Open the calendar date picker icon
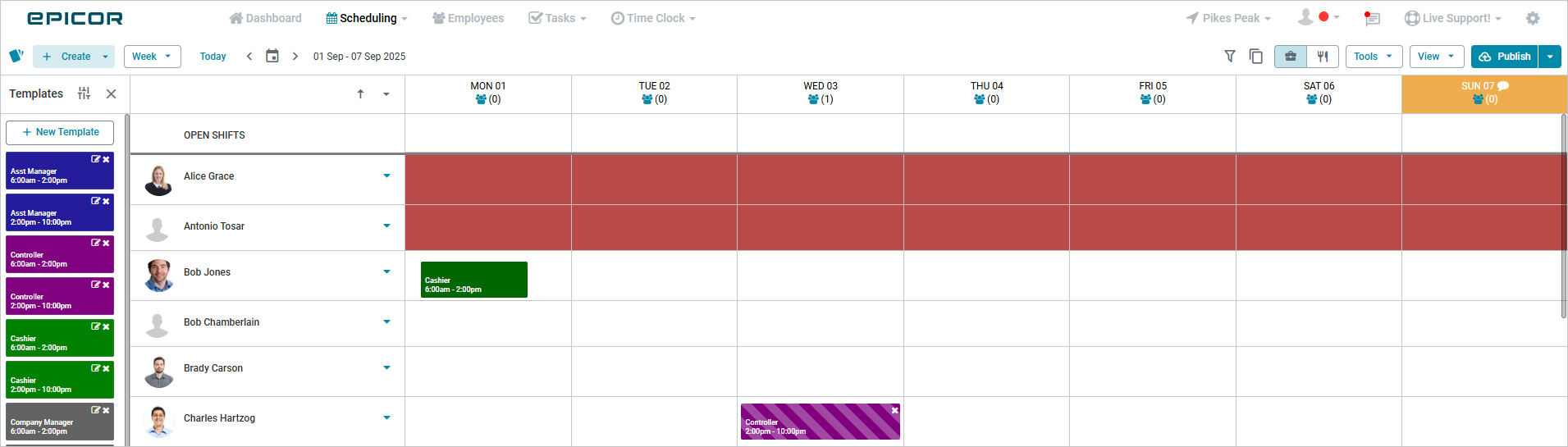Viewport: 1568px width, 447px height. click(x=272, y=57)
